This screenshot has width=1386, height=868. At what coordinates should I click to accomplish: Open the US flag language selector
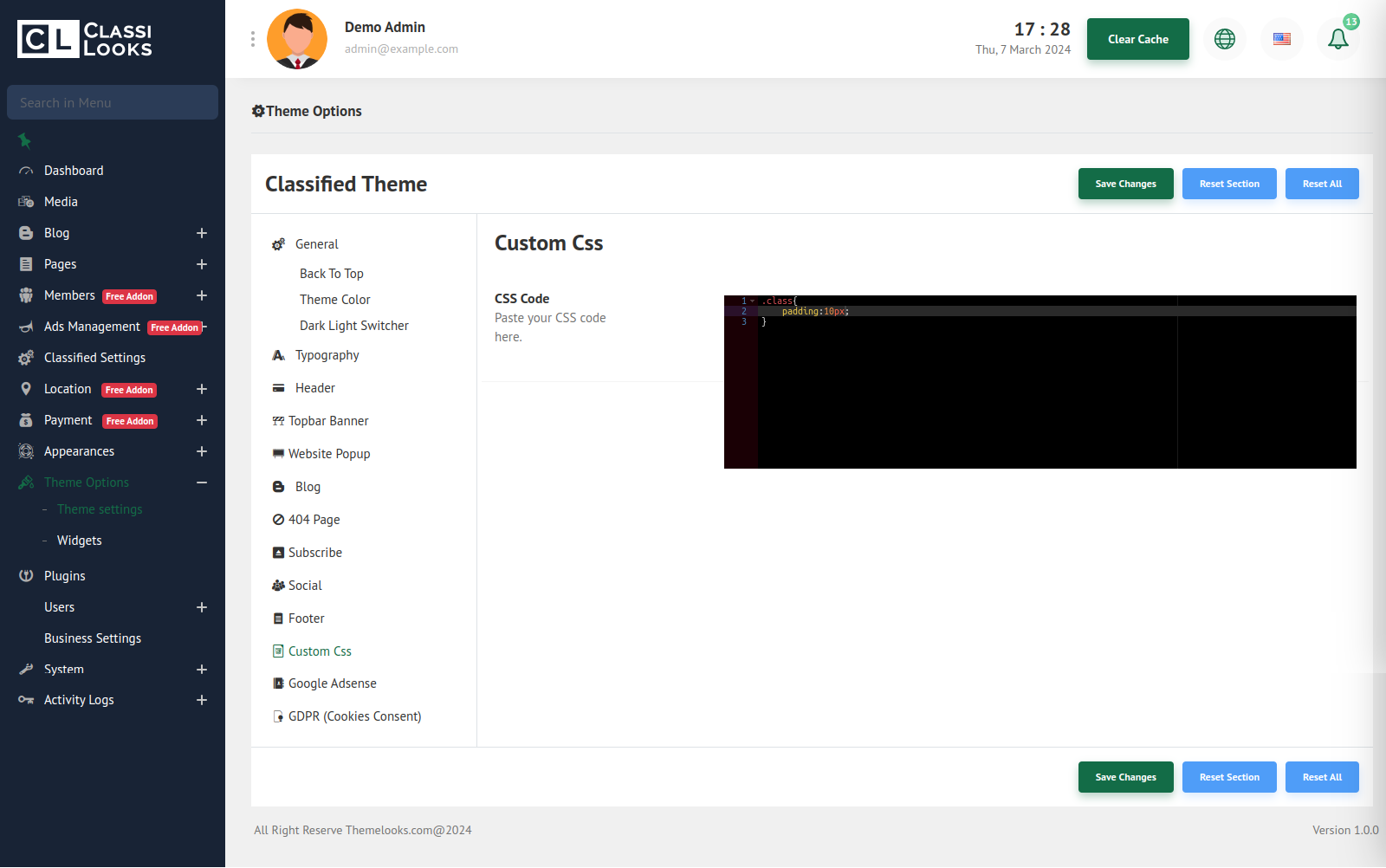pyautogui.click(x=1282, y=39)
